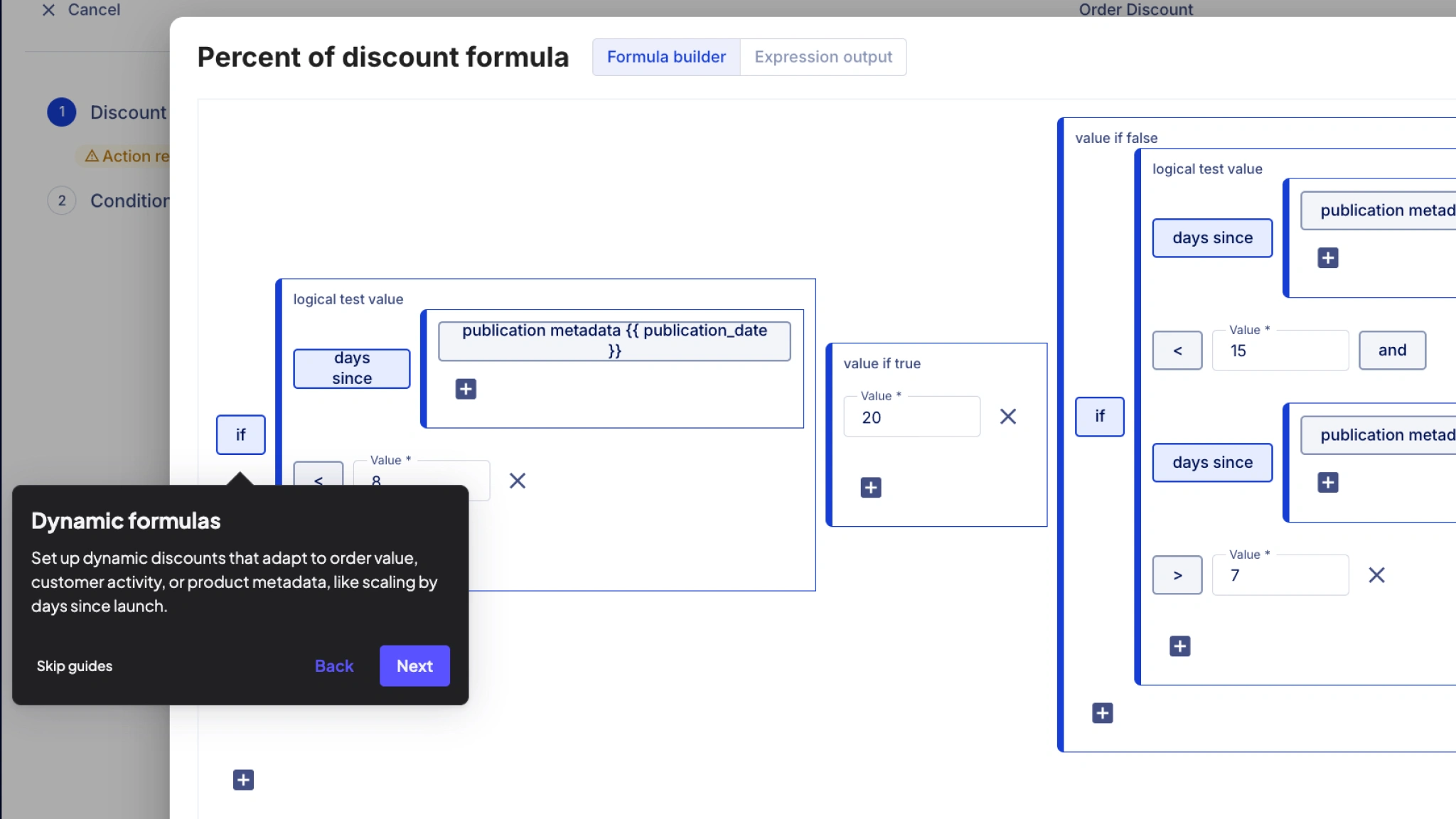Click plus icon below value 7 row
Screen dimensions: 1456x819
[x=1179, y=646]
